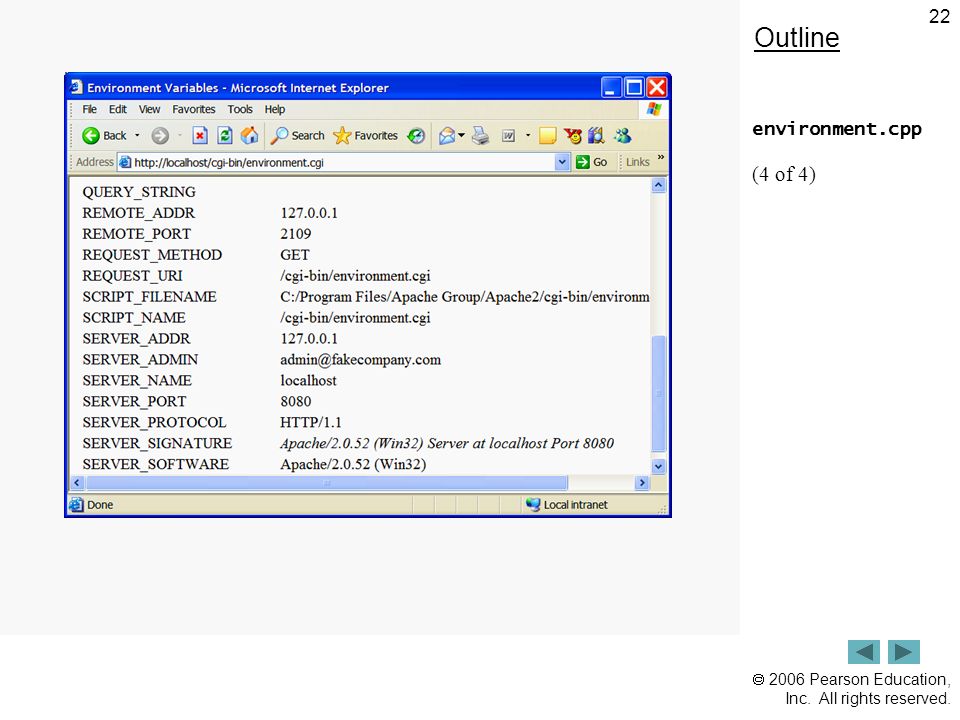The image size is (960, 720).
Task: Open the File menu
Action: tap(89, 109)
